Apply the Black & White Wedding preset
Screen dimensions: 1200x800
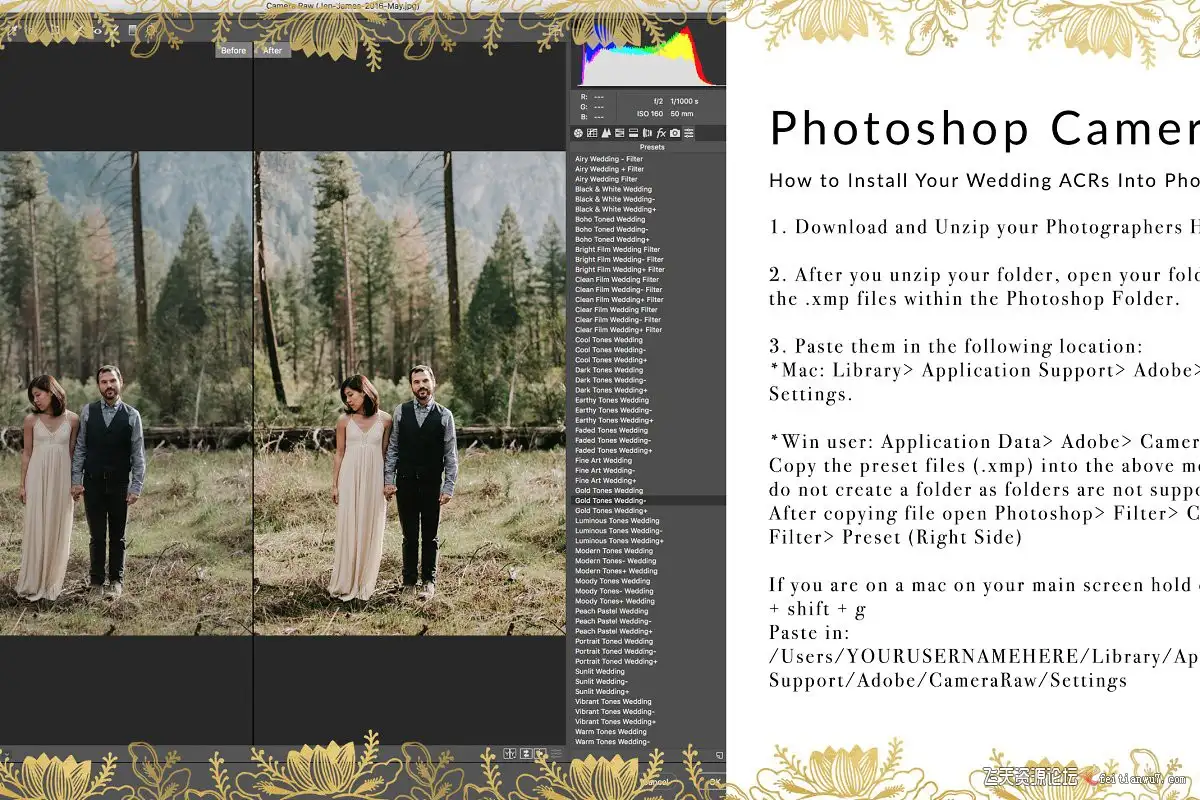[613, 189]
